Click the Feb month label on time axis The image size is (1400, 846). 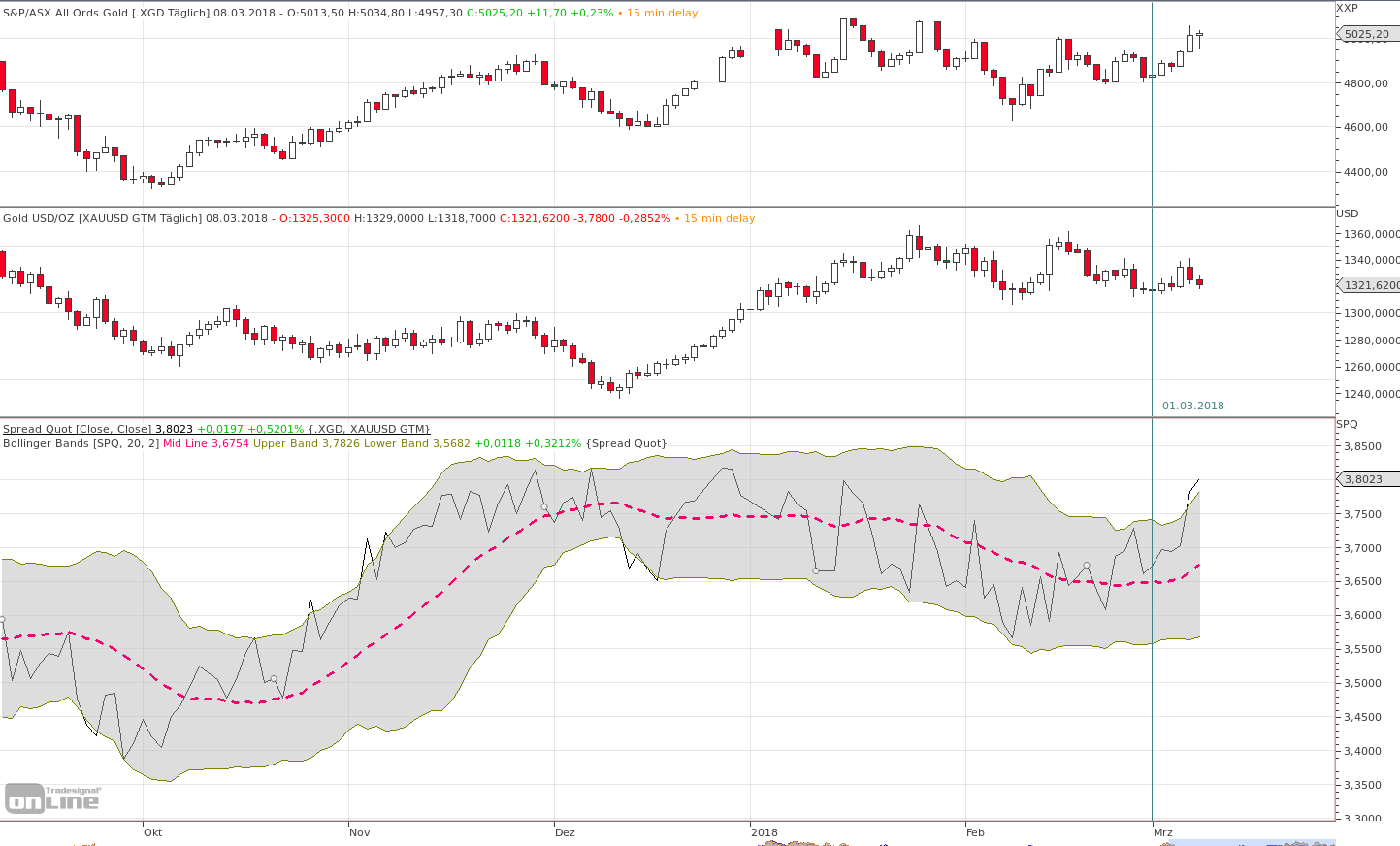pos(975,832)
